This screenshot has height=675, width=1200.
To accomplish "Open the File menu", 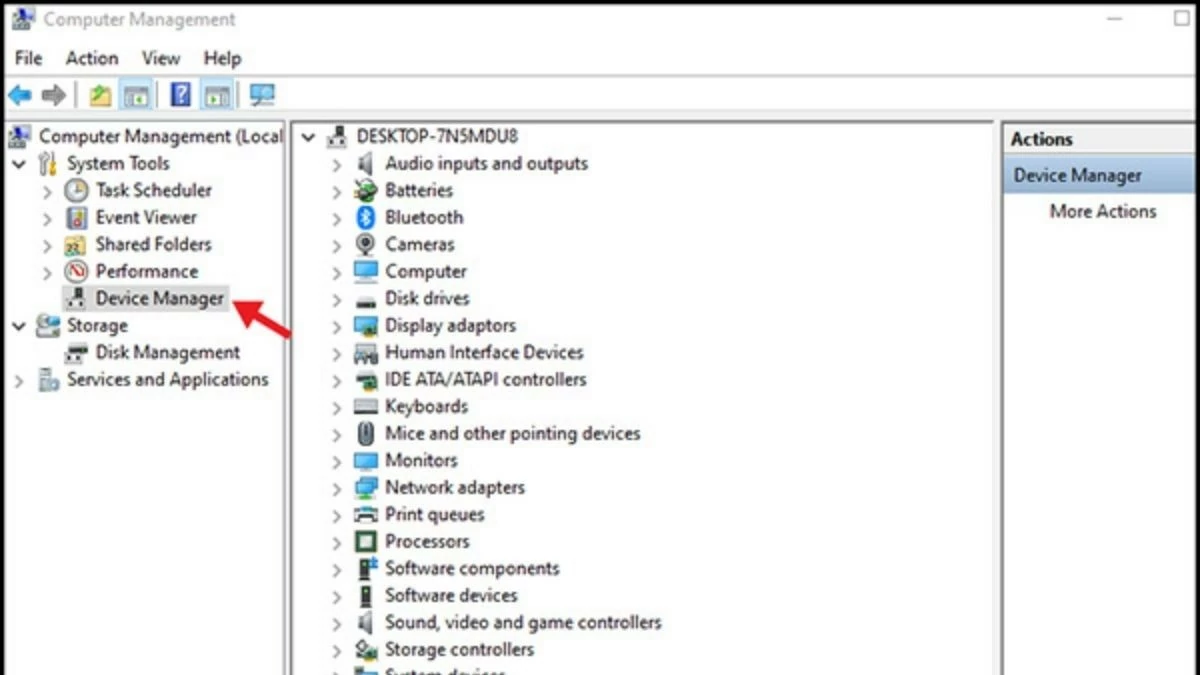I will (27, 58).
